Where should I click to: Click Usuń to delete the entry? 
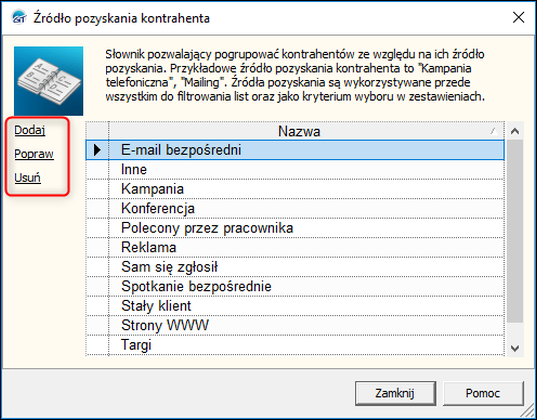(27, 178)
